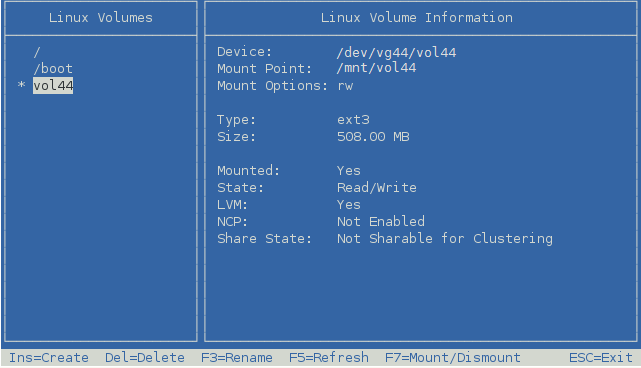This screenshot has width=641, height=368.
Task: Click Ins=Create in the bottom bar
Action: [49, 357]
